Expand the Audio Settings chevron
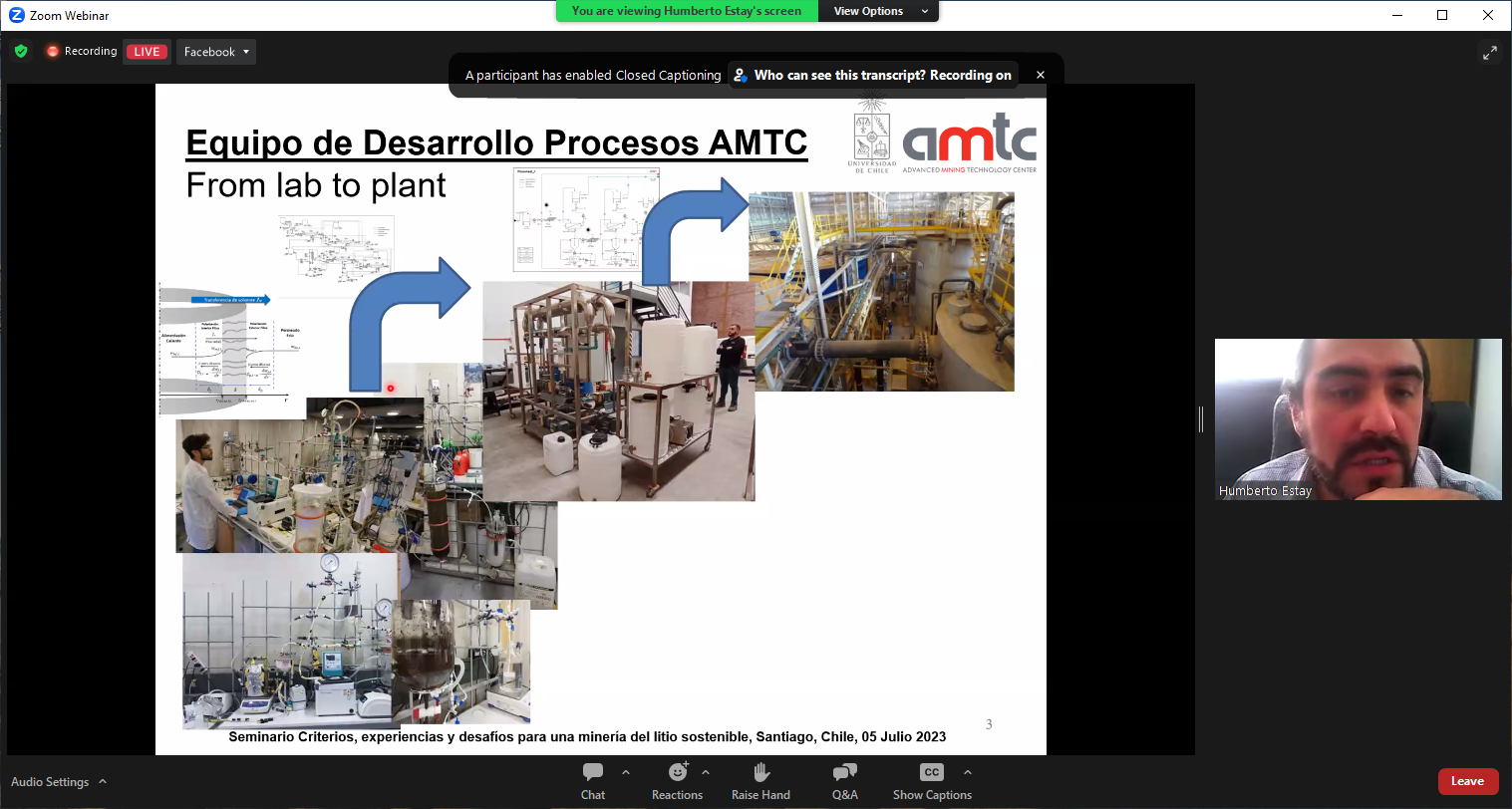This screenshot has width=1512, height=809. coord(103,782)
